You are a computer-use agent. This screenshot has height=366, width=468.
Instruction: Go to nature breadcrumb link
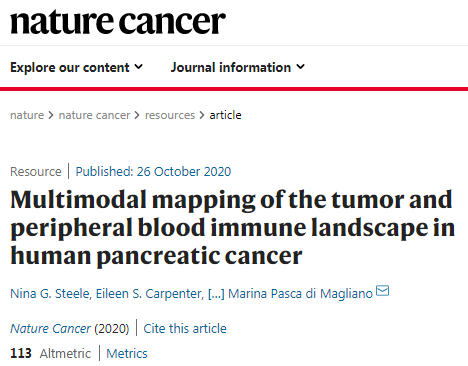click(x=27, y=115)
